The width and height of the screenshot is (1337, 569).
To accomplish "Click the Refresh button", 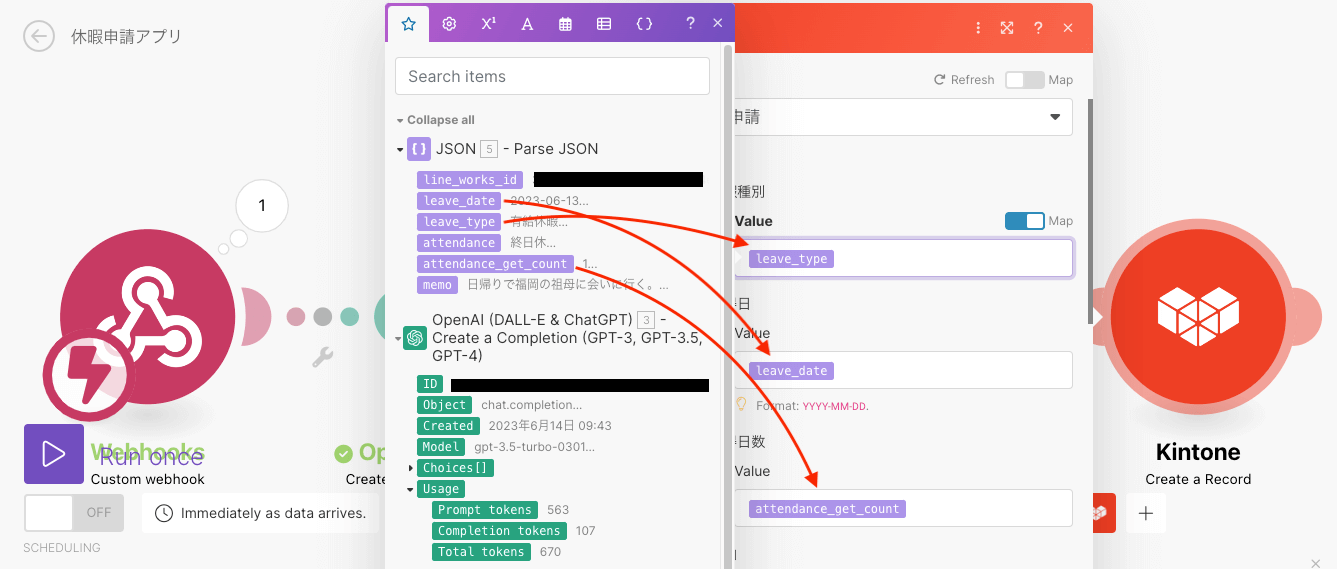I will (x=964, y=80).
